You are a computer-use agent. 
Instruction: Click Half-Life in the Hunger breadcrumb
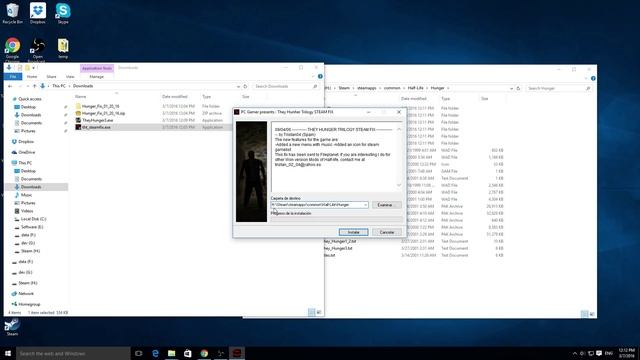(415, 88)
